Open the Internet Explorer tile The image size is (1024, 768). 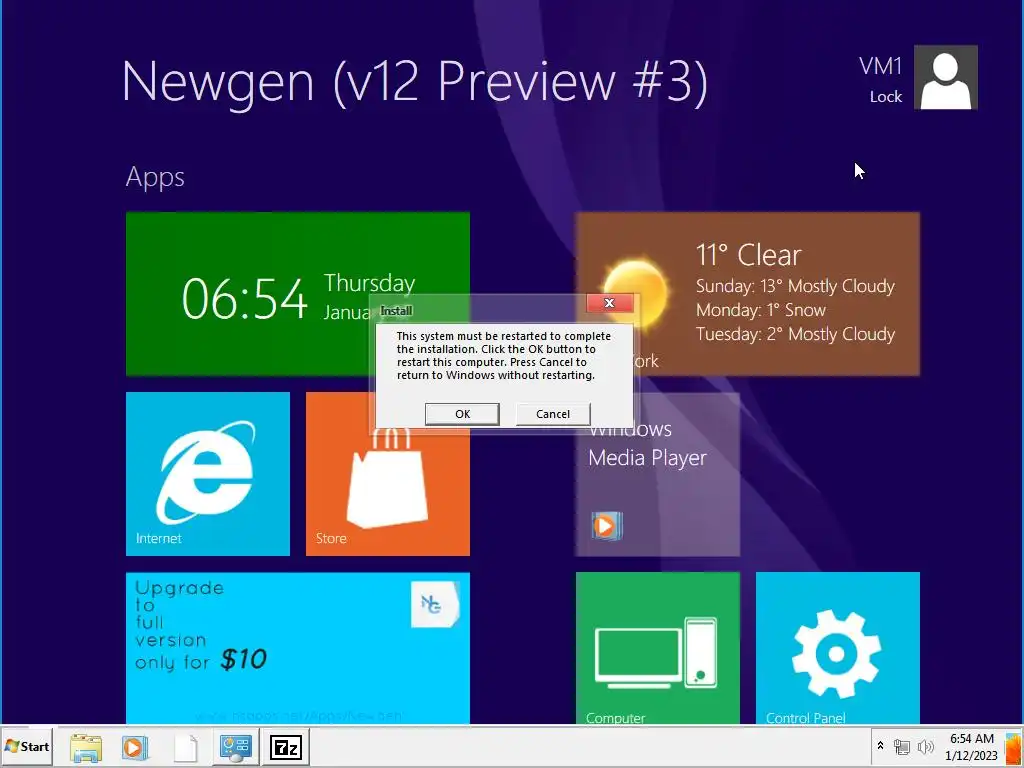point(208,474)
